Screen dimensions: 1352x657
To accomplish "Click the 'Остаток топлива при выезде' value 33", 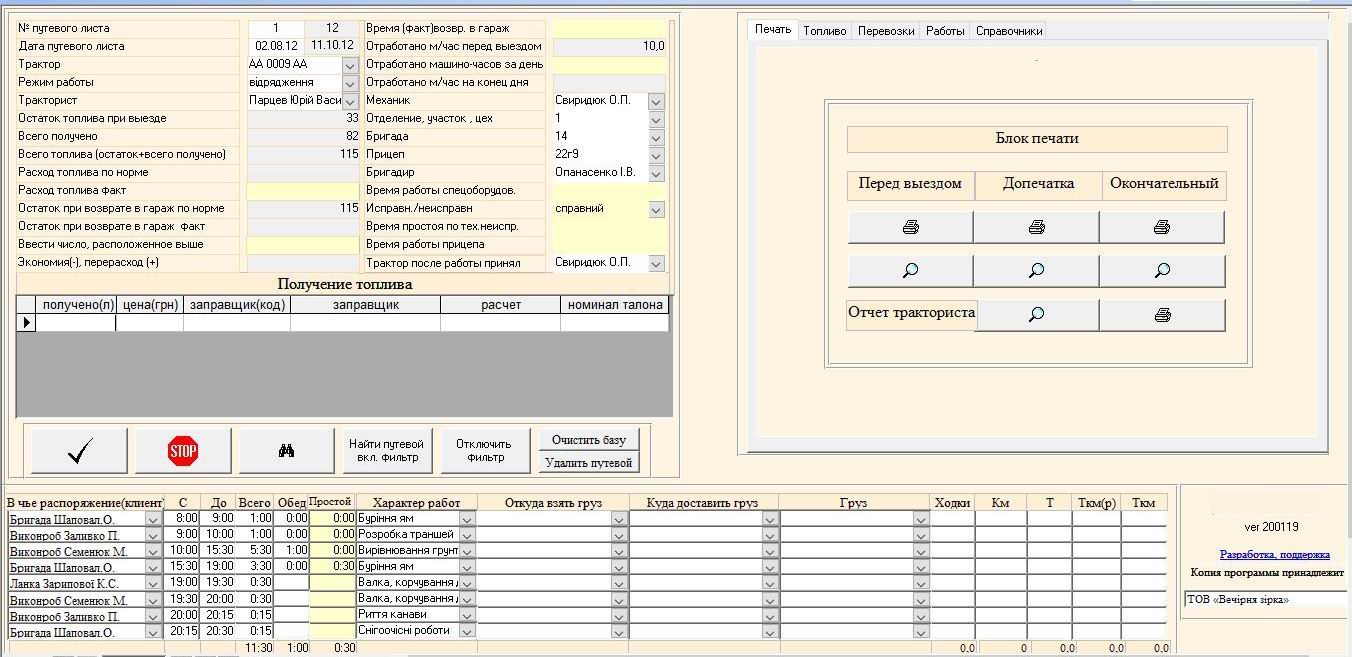I will 302,118.
